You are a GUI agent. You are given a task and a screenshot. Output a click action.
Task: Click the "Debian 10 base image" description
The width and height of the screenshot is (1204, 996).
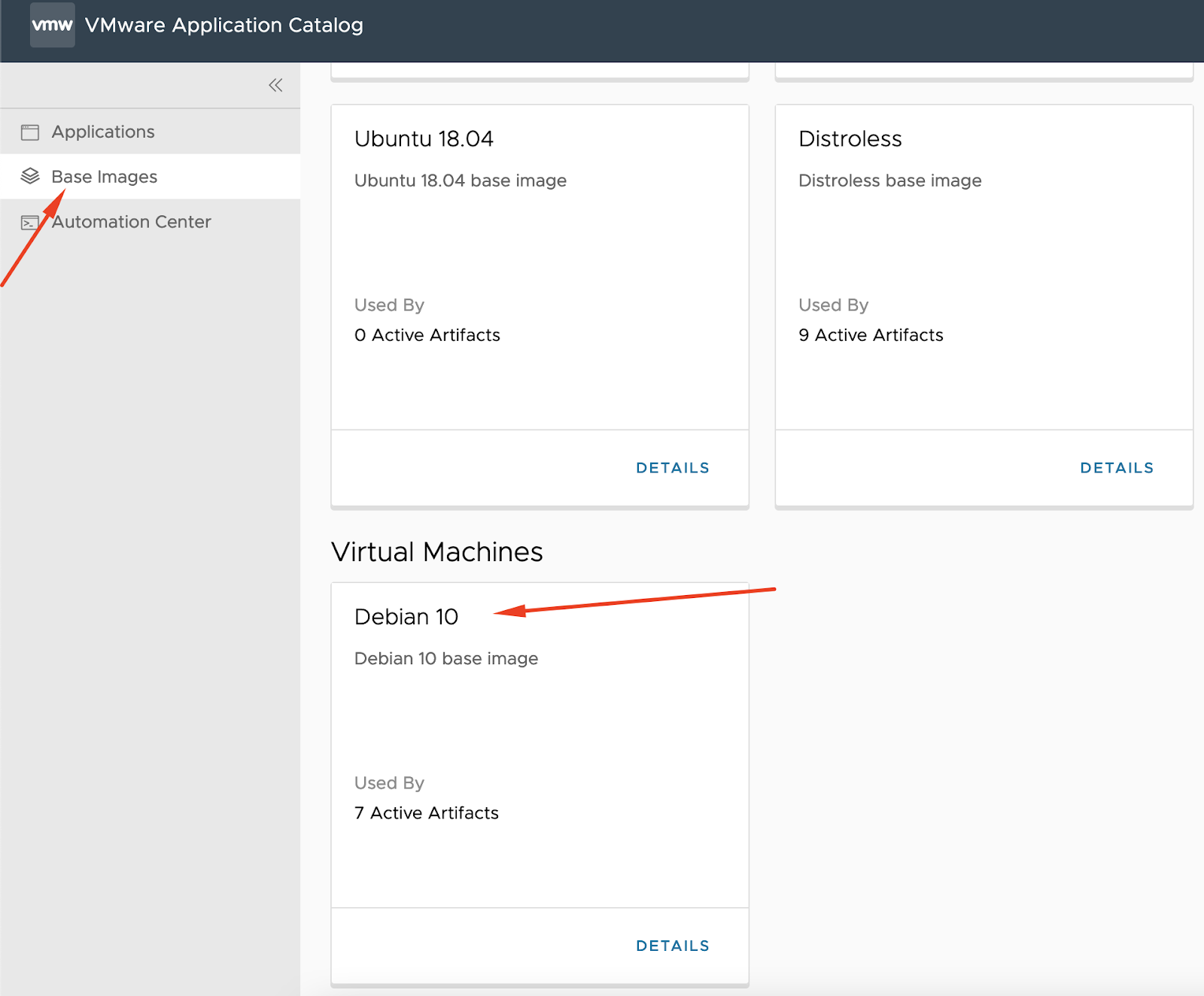(446, 658)
